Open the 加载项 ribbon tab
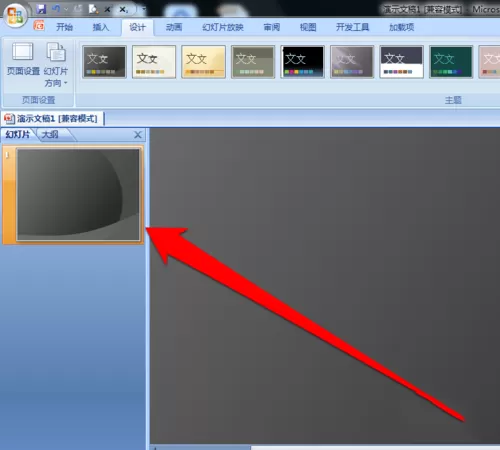 point(402,27)
